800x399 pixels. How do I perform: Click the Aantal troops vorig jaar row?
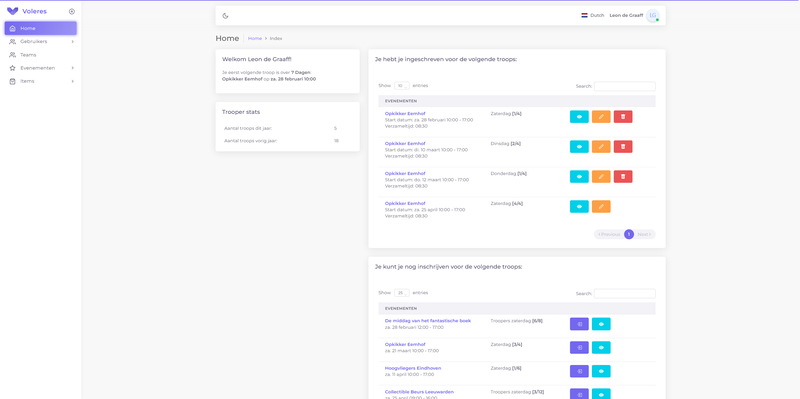click(287, 140)
